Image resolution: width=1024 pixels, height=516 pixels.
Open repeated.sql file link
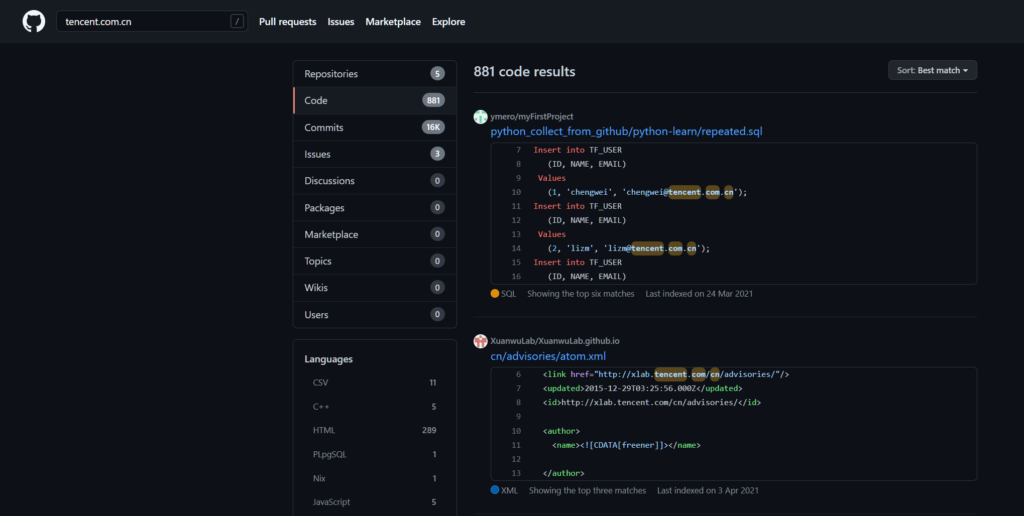click(x=626, y=131)
